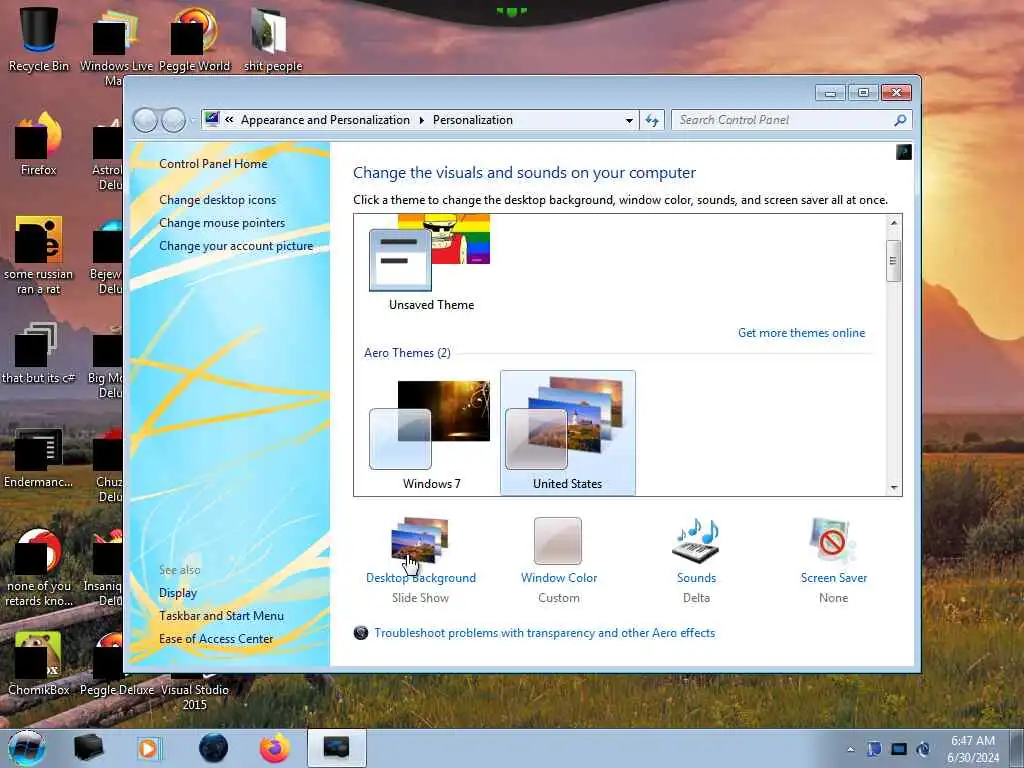Show hidden tray icons arrow
Image resolution: width=1024 pixels, height=768 pixels.
point(850,750)
